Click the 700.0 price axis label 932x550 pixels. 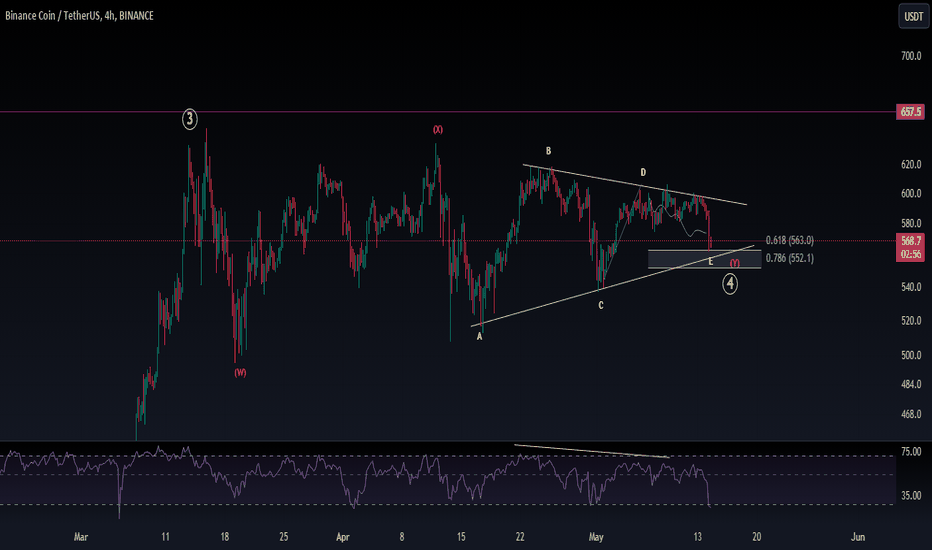tap(911, 56)
